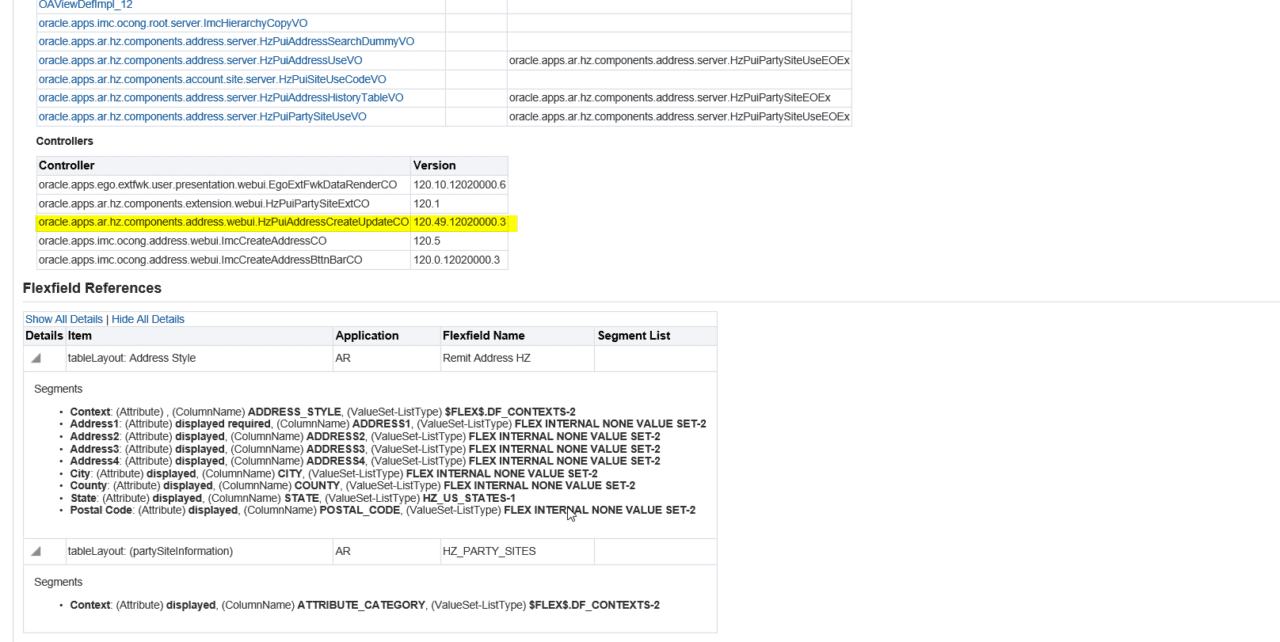Click the ImcHierarchyCopyVO server link
1280x642 pixels.
[x=172, y=23]
